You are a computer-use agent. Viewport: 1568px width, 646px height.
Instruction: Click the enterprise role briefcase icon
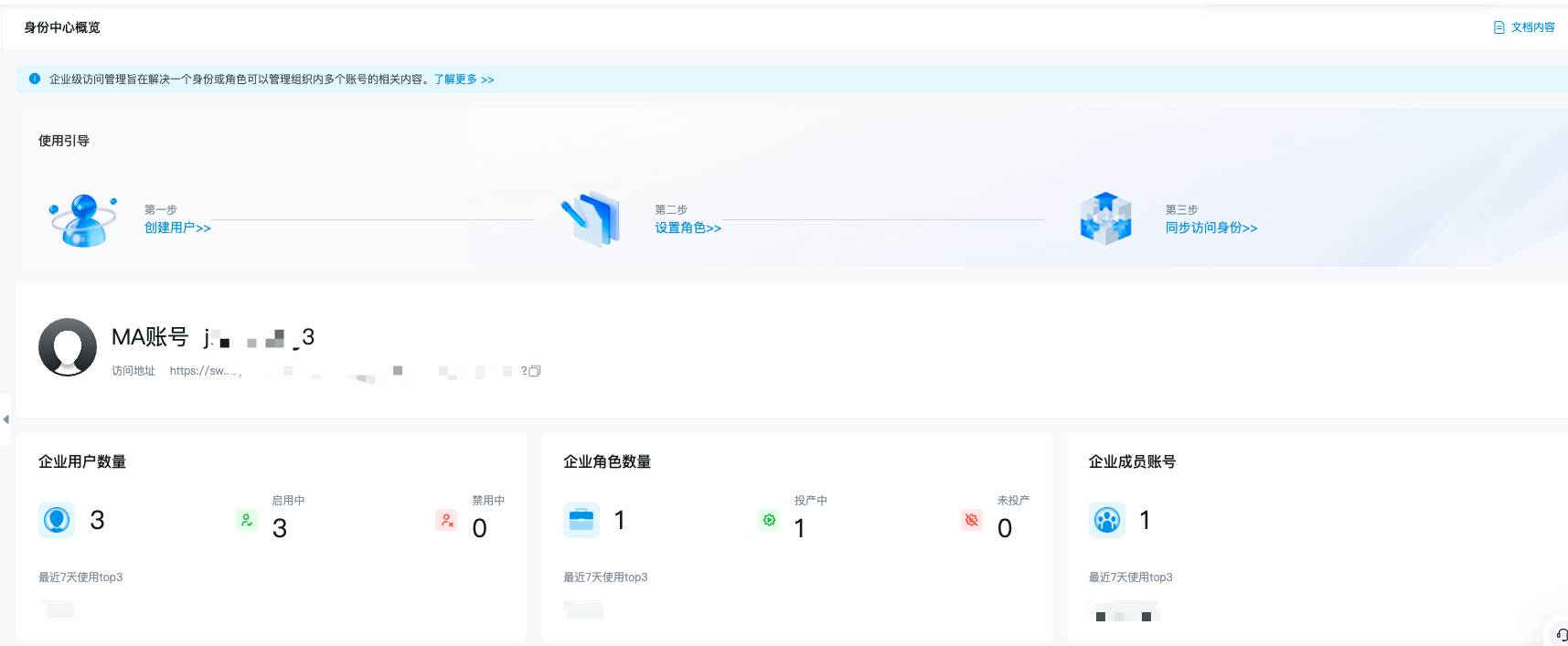tap(581, 520)
